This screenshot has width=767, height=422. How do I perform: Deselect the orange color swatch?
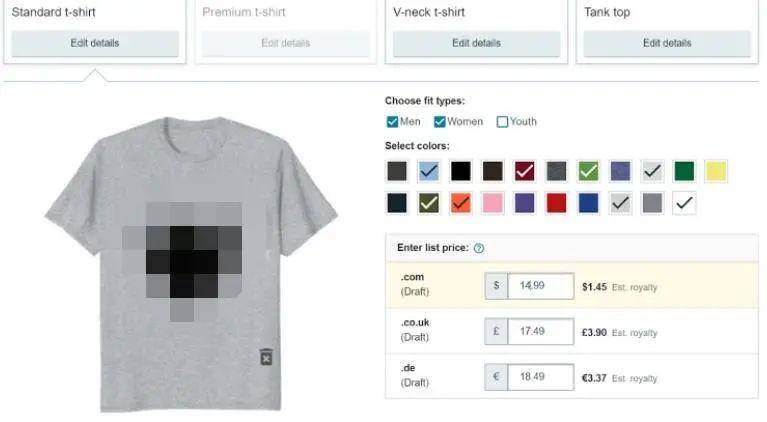point(461,203)
